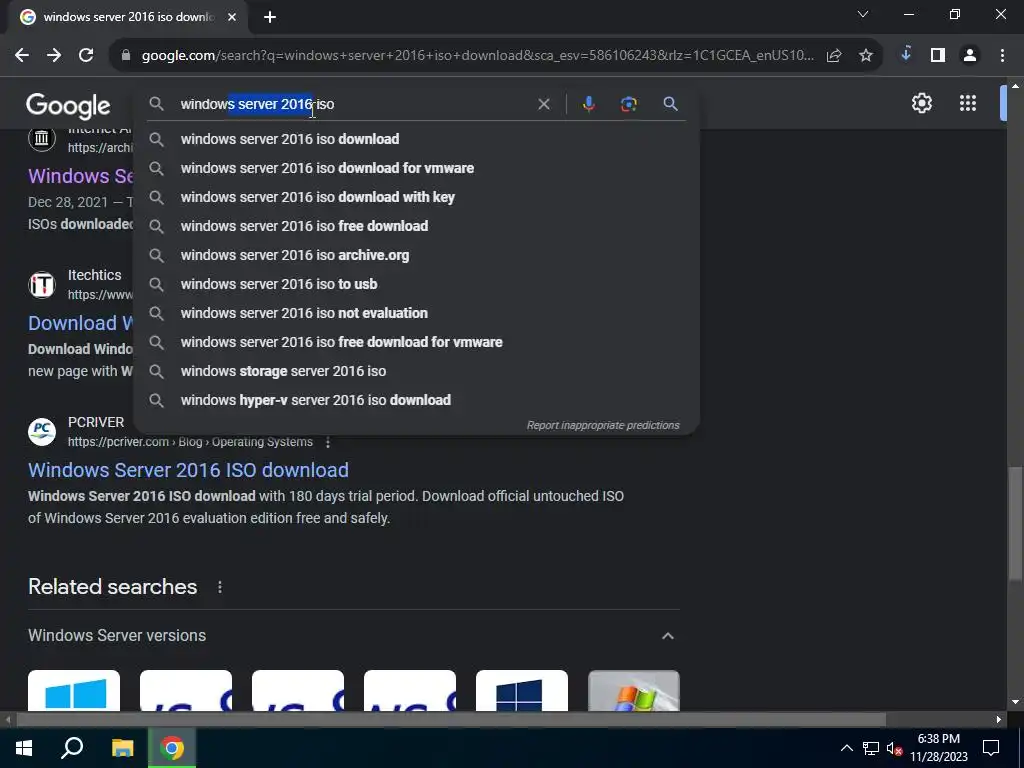Select the 'iso not evaluation' suggestion
The width and height of the screenshot is (1024, 768).
point(416,313)
